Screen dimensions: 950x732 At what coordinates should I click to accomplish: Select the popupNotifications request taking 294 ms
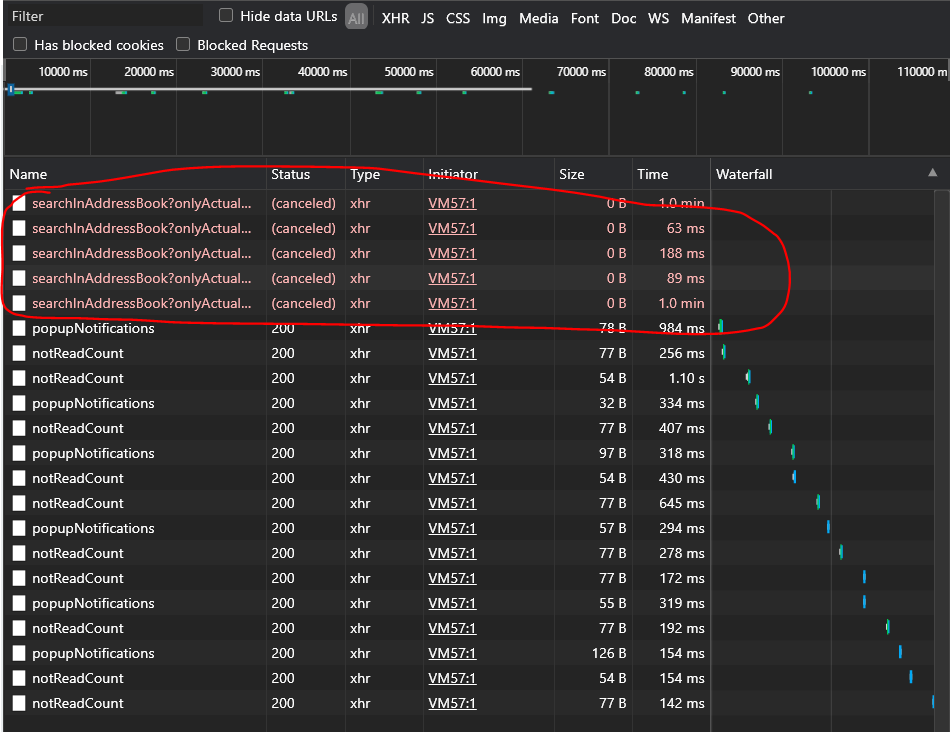coord(93,528)
